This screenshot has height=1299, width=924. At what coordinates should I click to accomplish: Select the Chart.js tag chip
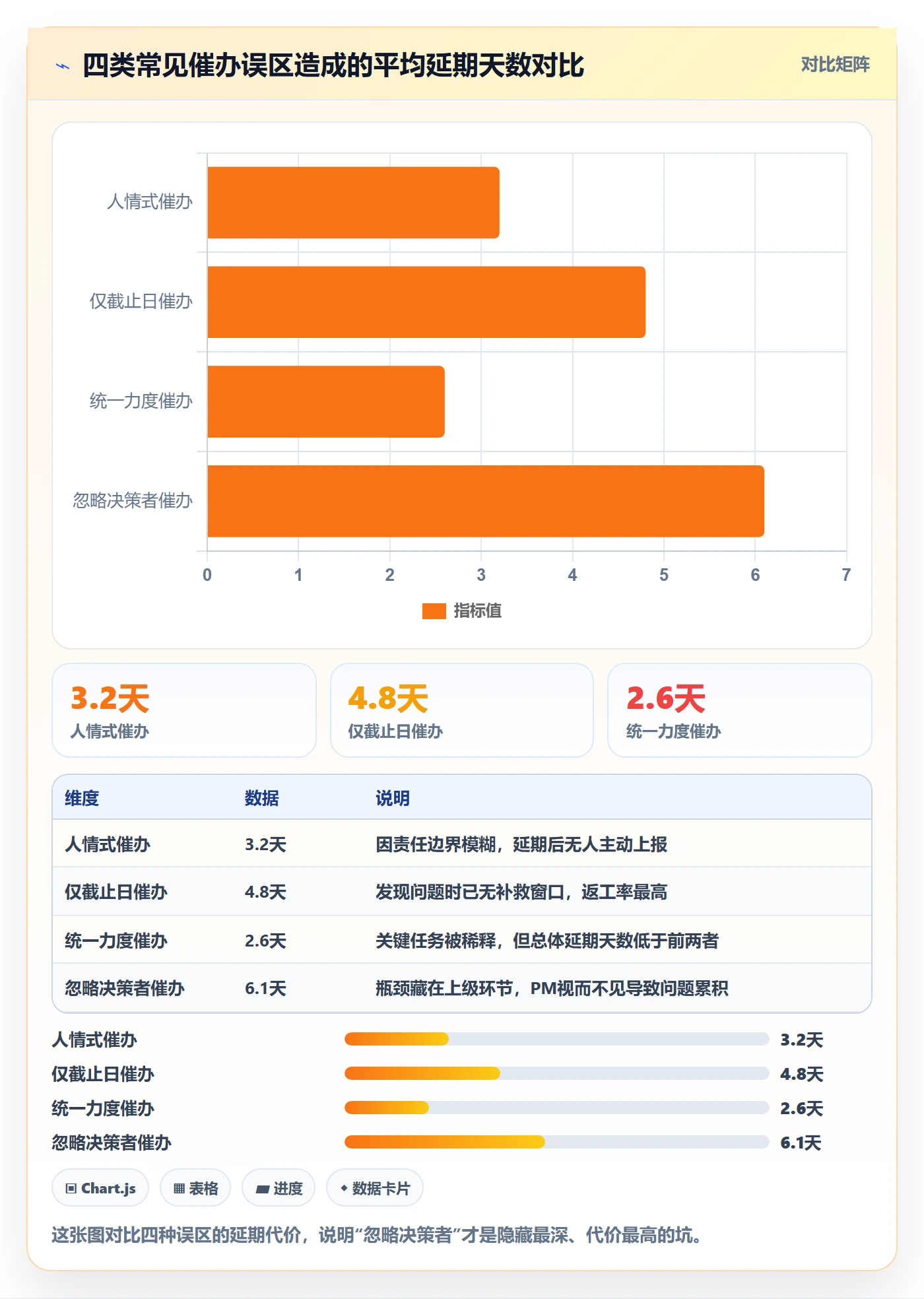click(x=100, y=1188)
